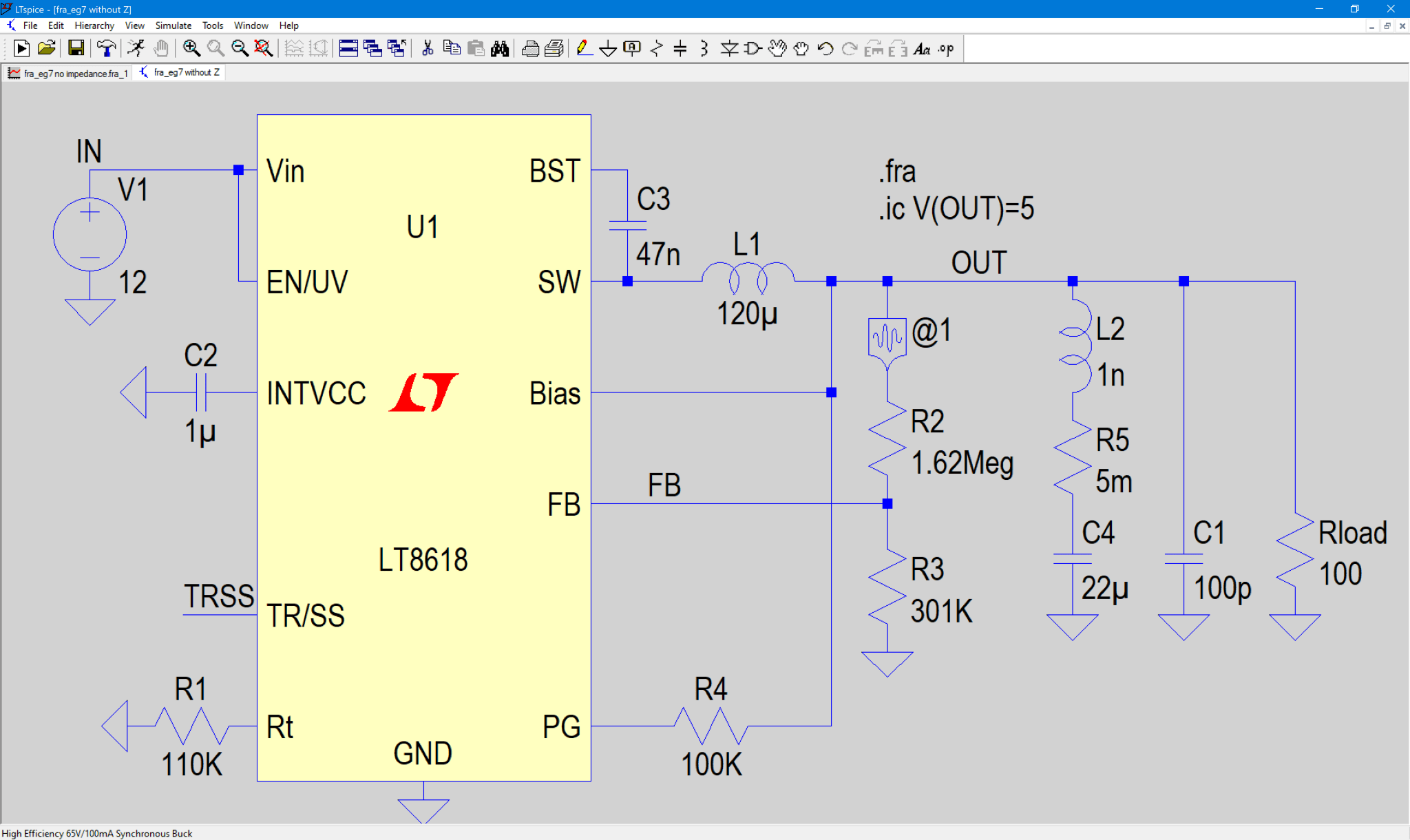This screenshot has height=840, width=1410.
Task: Click the Cut scissors tool
Action: click(427, 48)
